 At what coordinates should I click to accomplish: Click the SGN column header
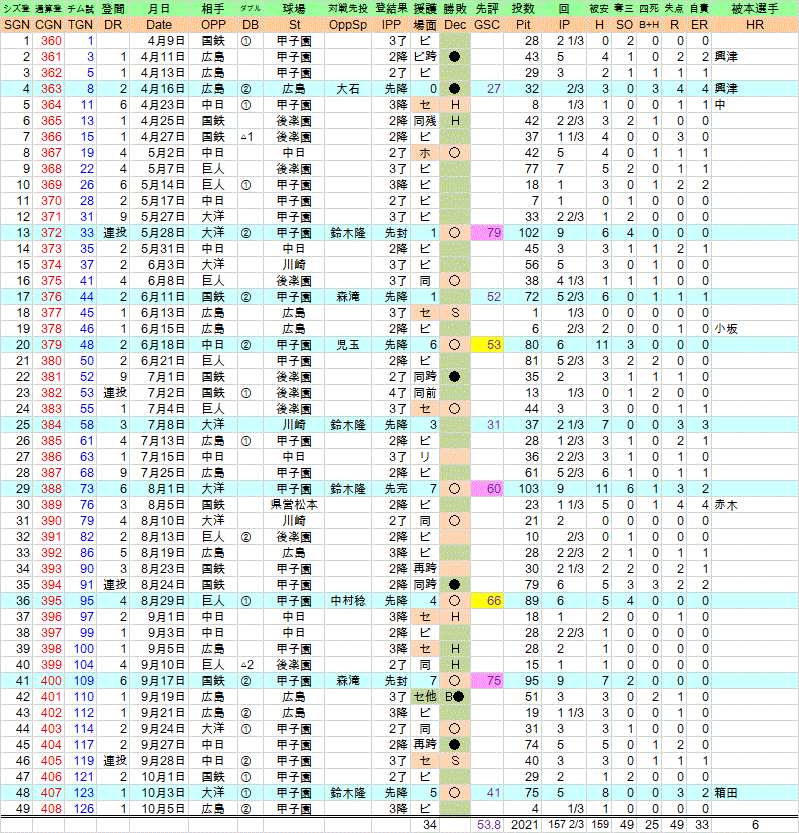(16, 25)
